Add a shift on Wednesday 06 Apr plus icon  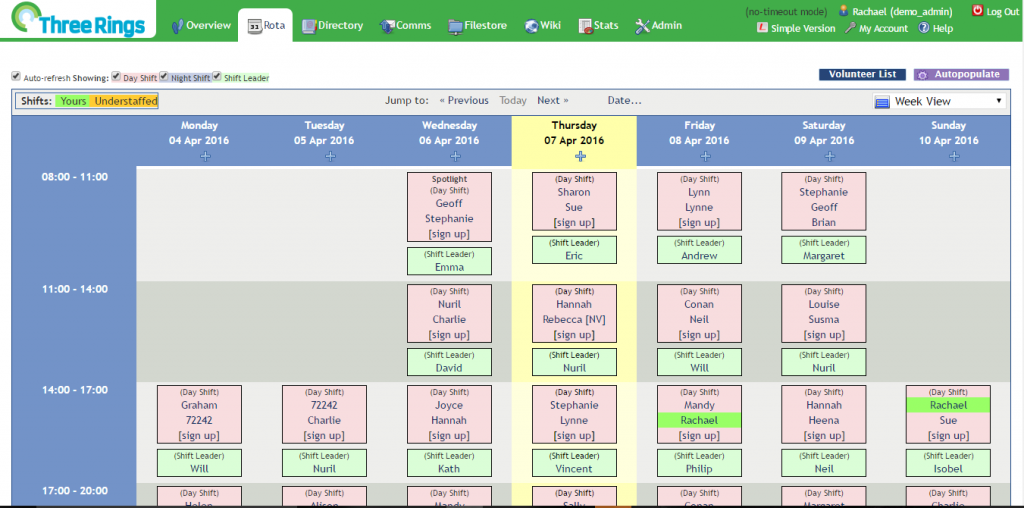tap(455, 156)
